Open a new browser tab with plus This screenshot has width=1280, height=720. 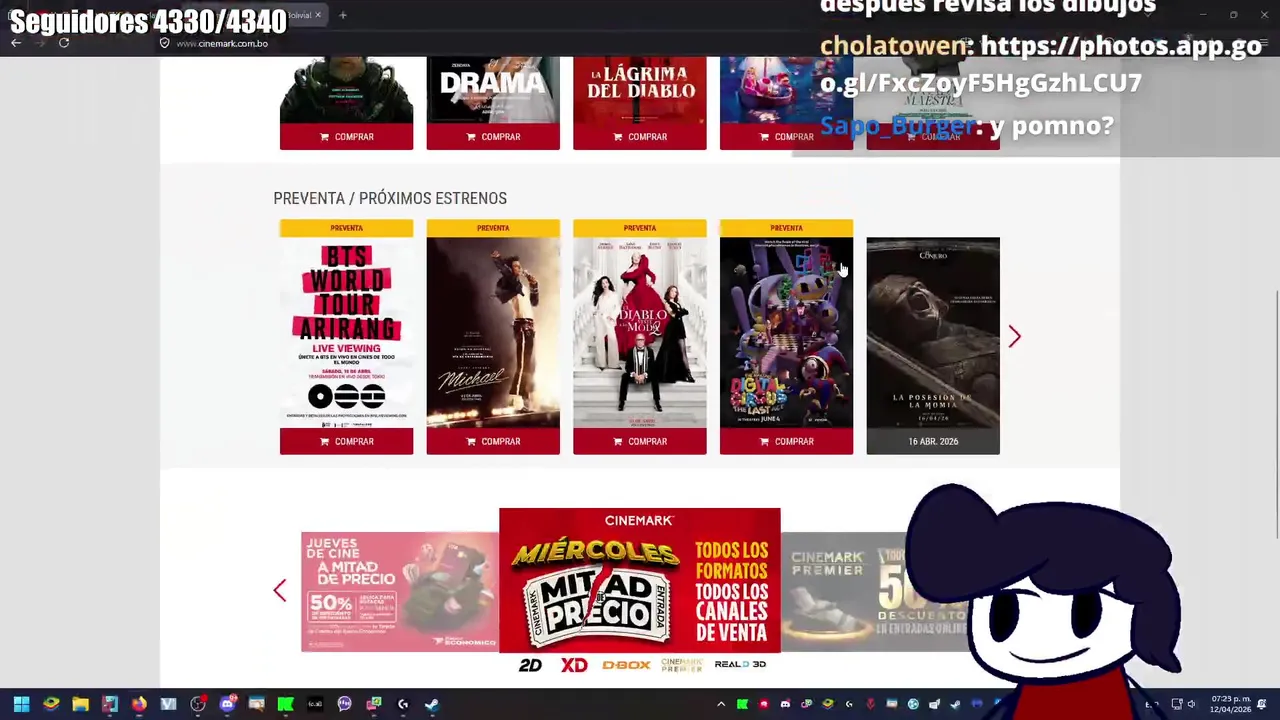342,15
